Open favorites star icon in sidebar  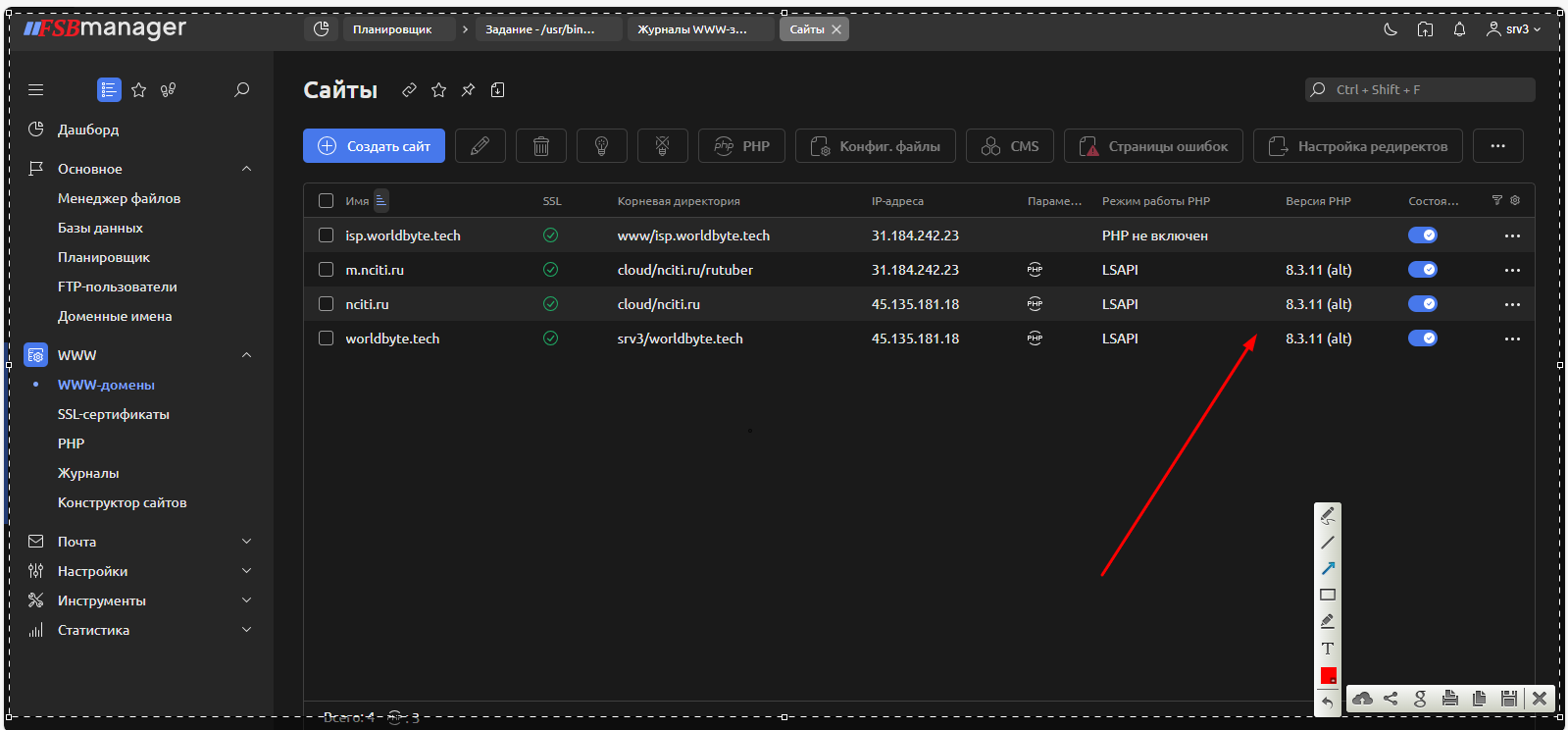(139, 90)
